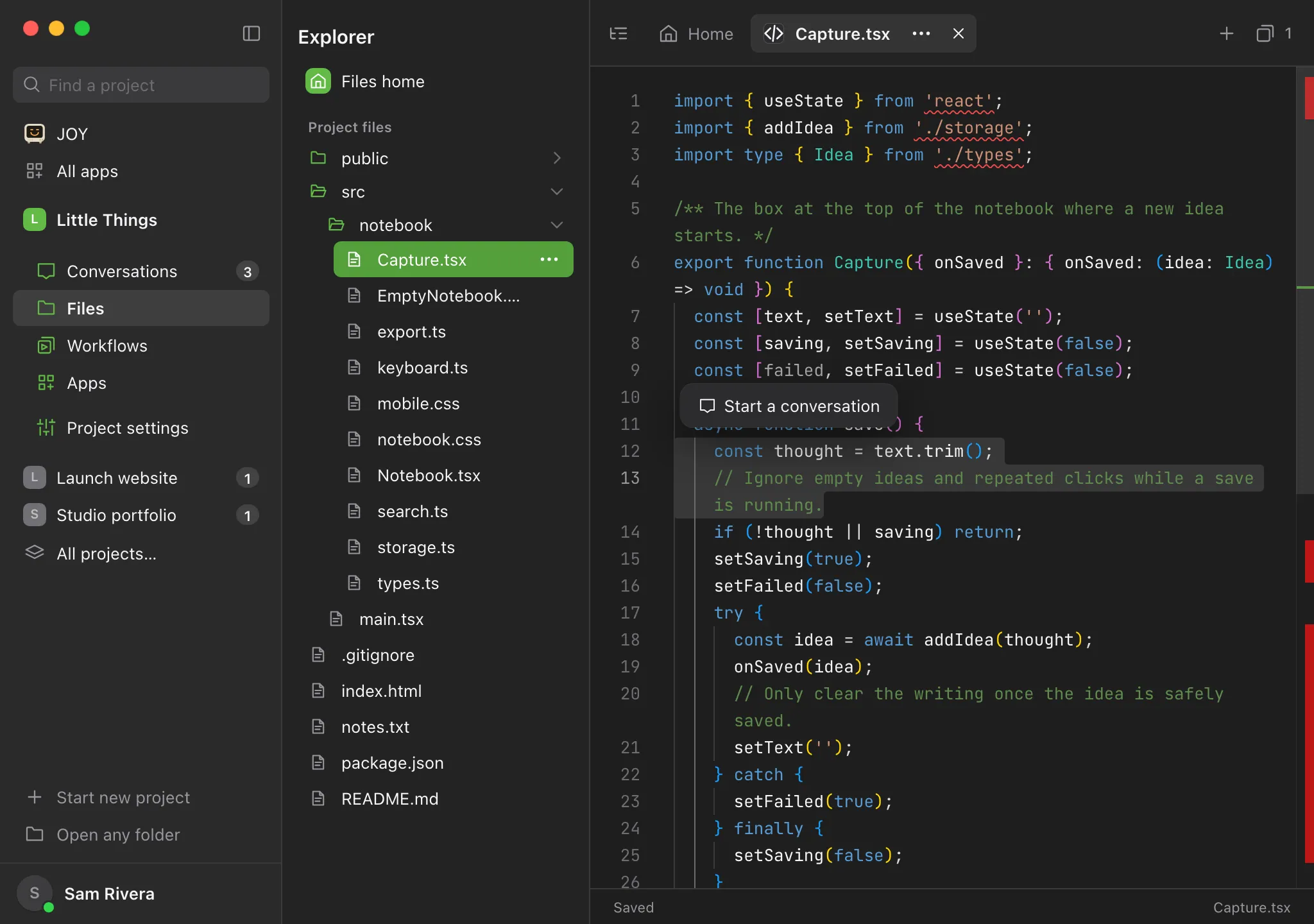Image resolution: width=1314 pixels, height=924 pixels.
Task: Open Workflows section
Action: click(141, 345)
